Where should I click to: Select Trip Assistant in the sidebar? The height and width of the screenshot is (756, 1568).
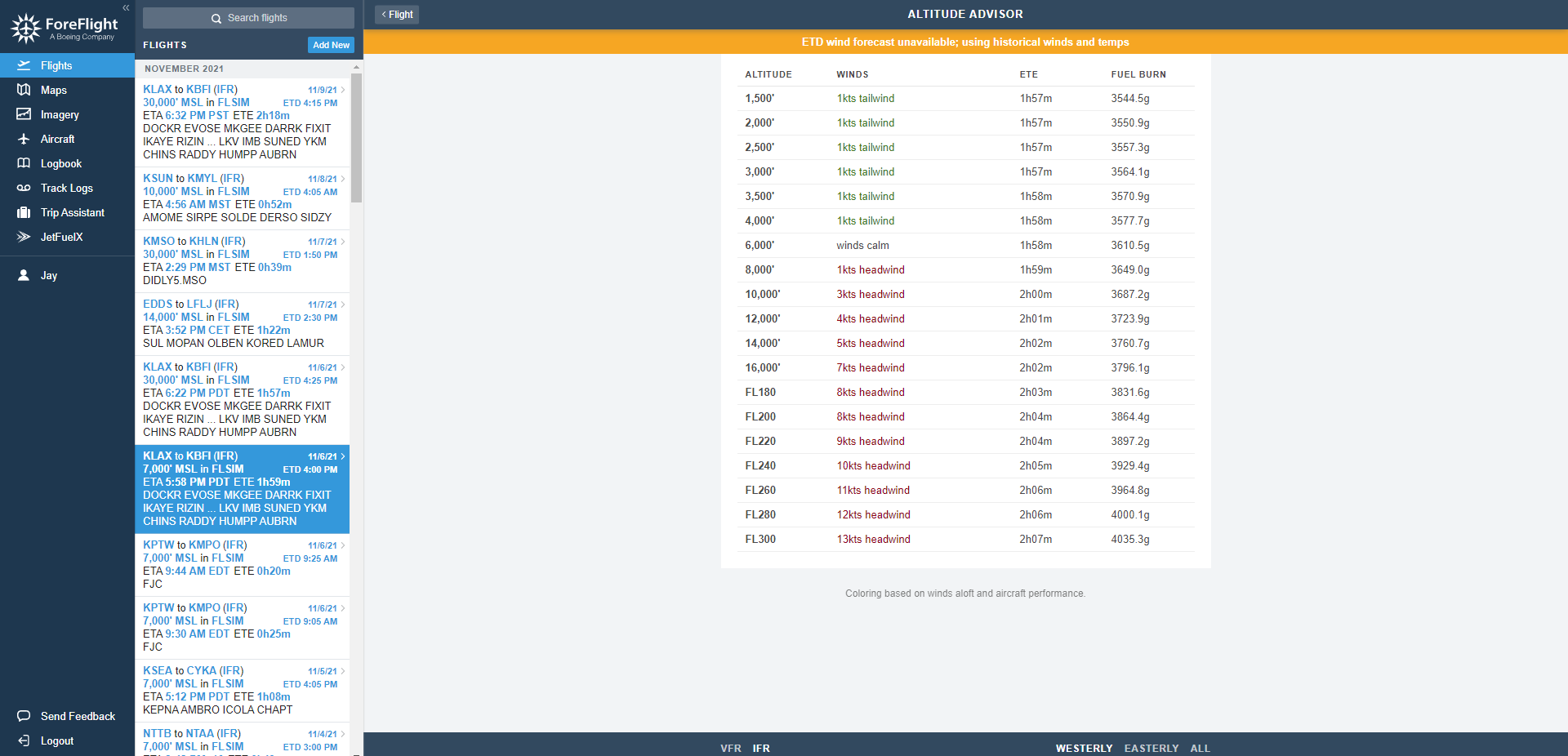pyautogui.click(x=67, y=212)
